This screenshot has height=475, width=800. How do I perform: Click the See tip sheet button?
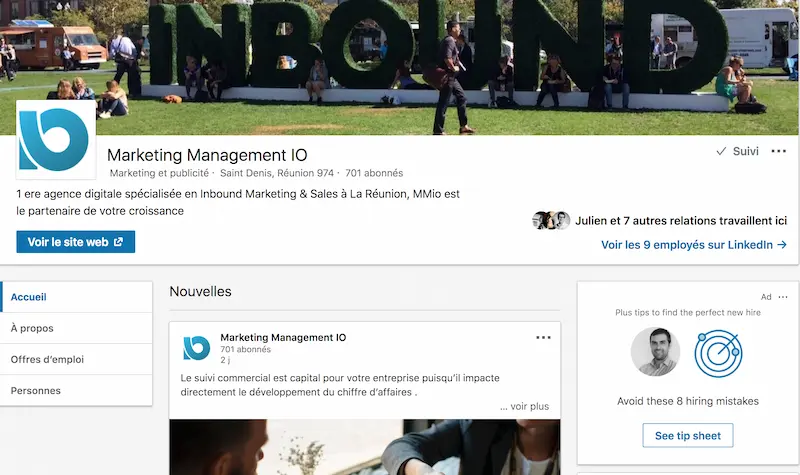(x=688, y=436)
